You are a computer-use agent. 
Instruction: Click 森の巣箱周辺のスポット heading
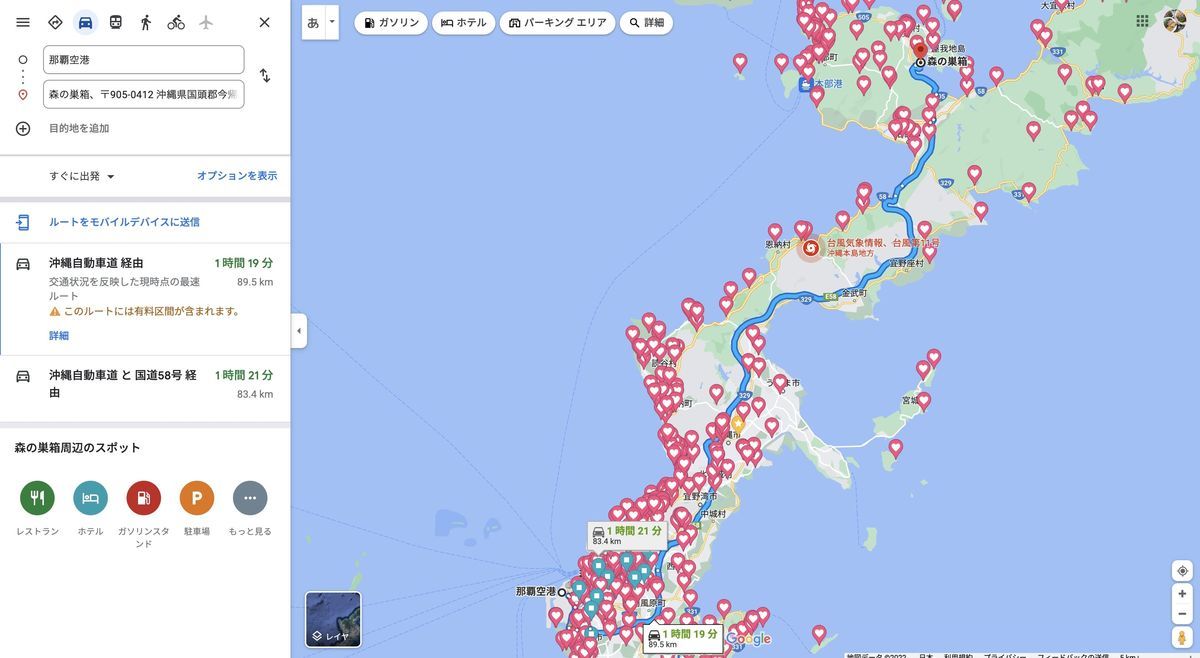[78, 448]
